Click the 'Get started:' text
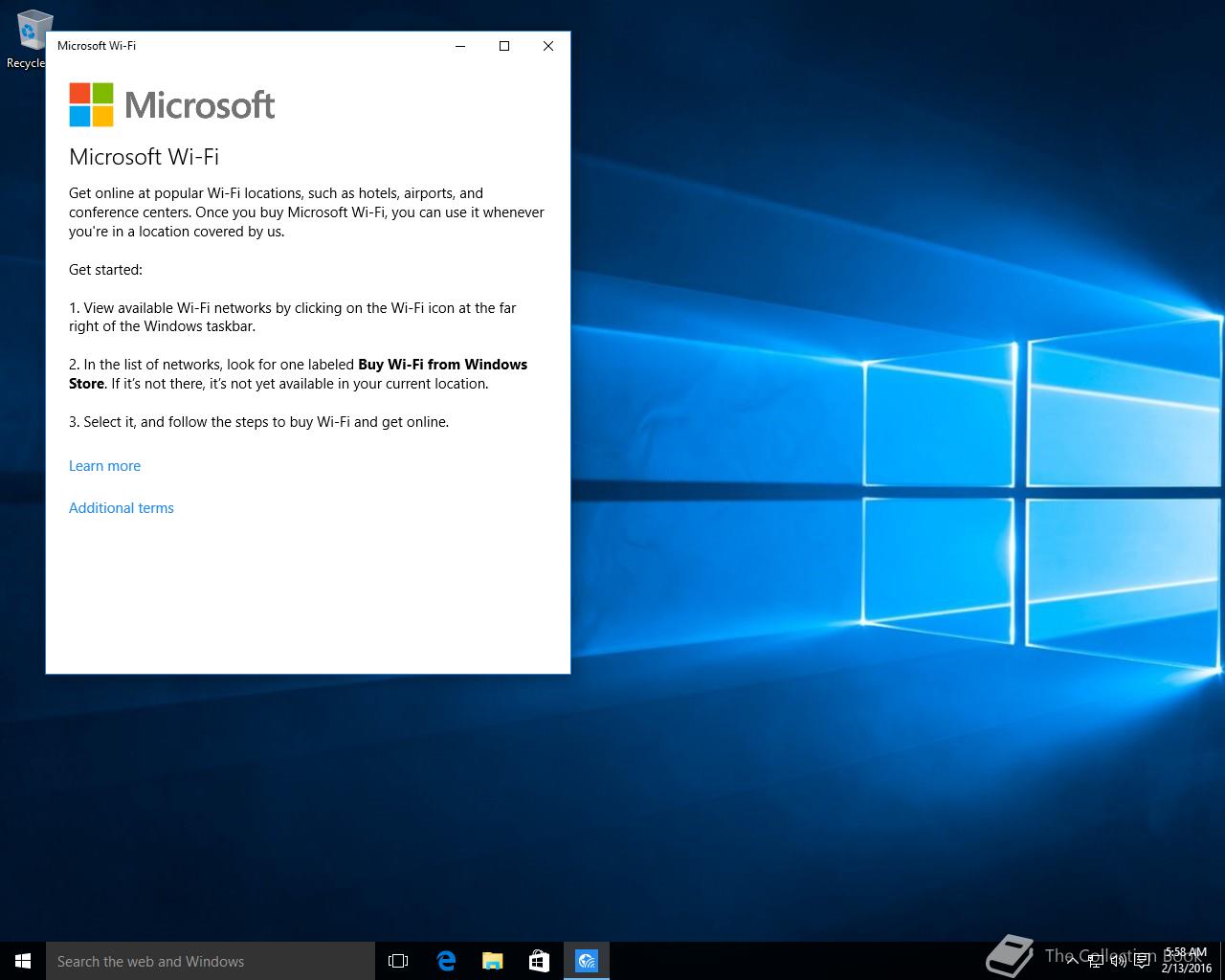 [105, 270]
